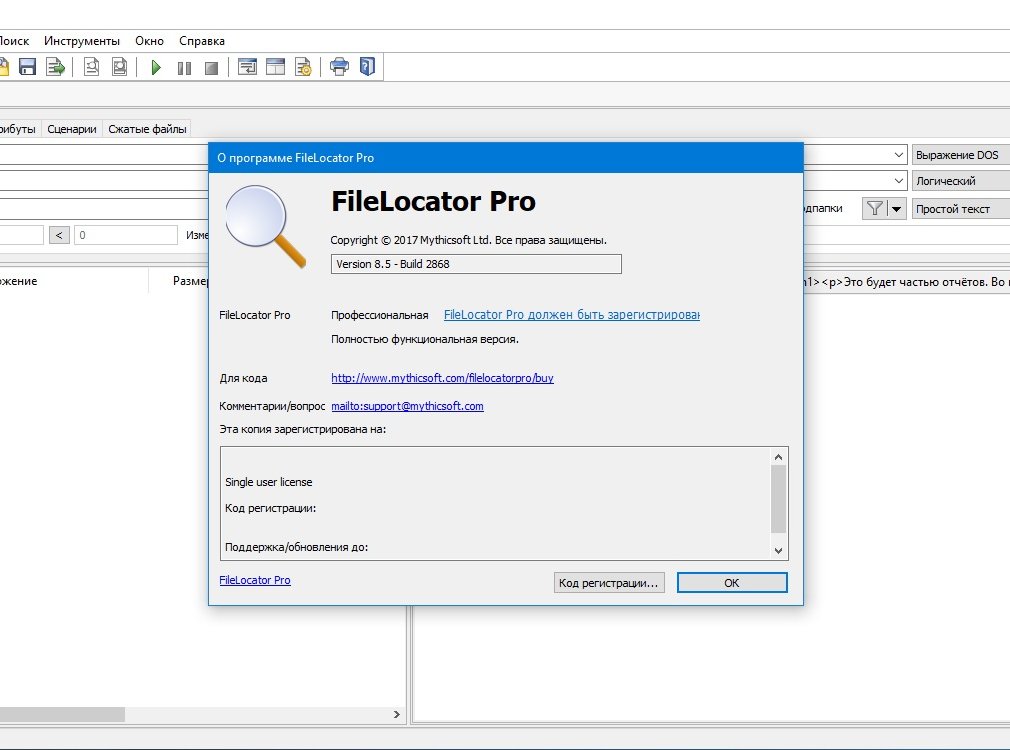Screen dimensions: 1010x750
Task: Click the Save (floppy disk) toolbar icon
Action: 27,66
